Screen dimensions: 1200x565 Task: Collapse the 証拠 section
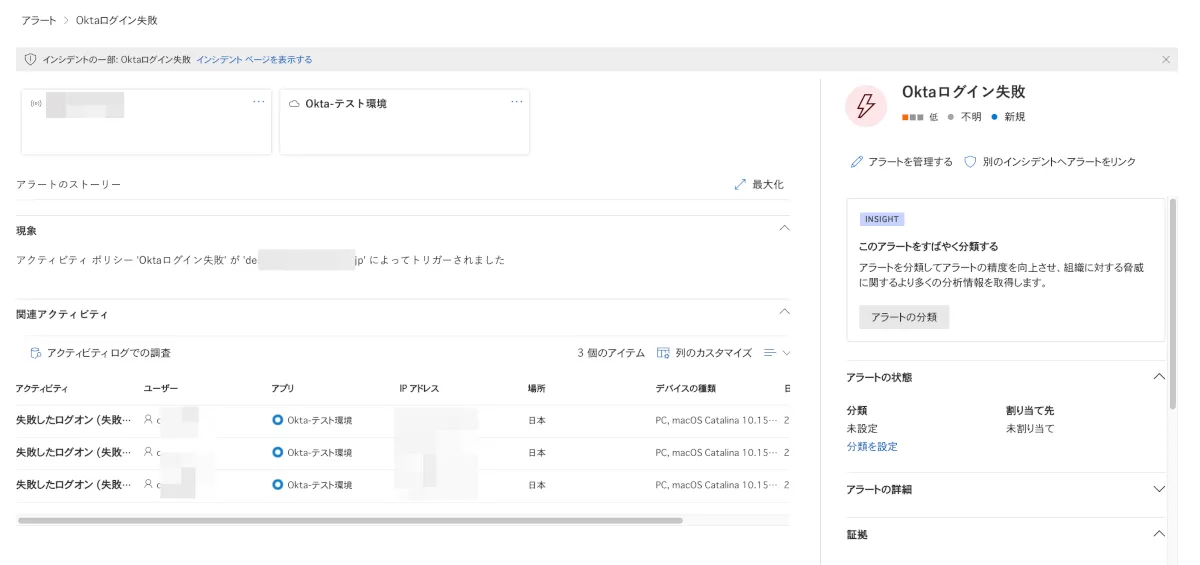point(1159,534)
